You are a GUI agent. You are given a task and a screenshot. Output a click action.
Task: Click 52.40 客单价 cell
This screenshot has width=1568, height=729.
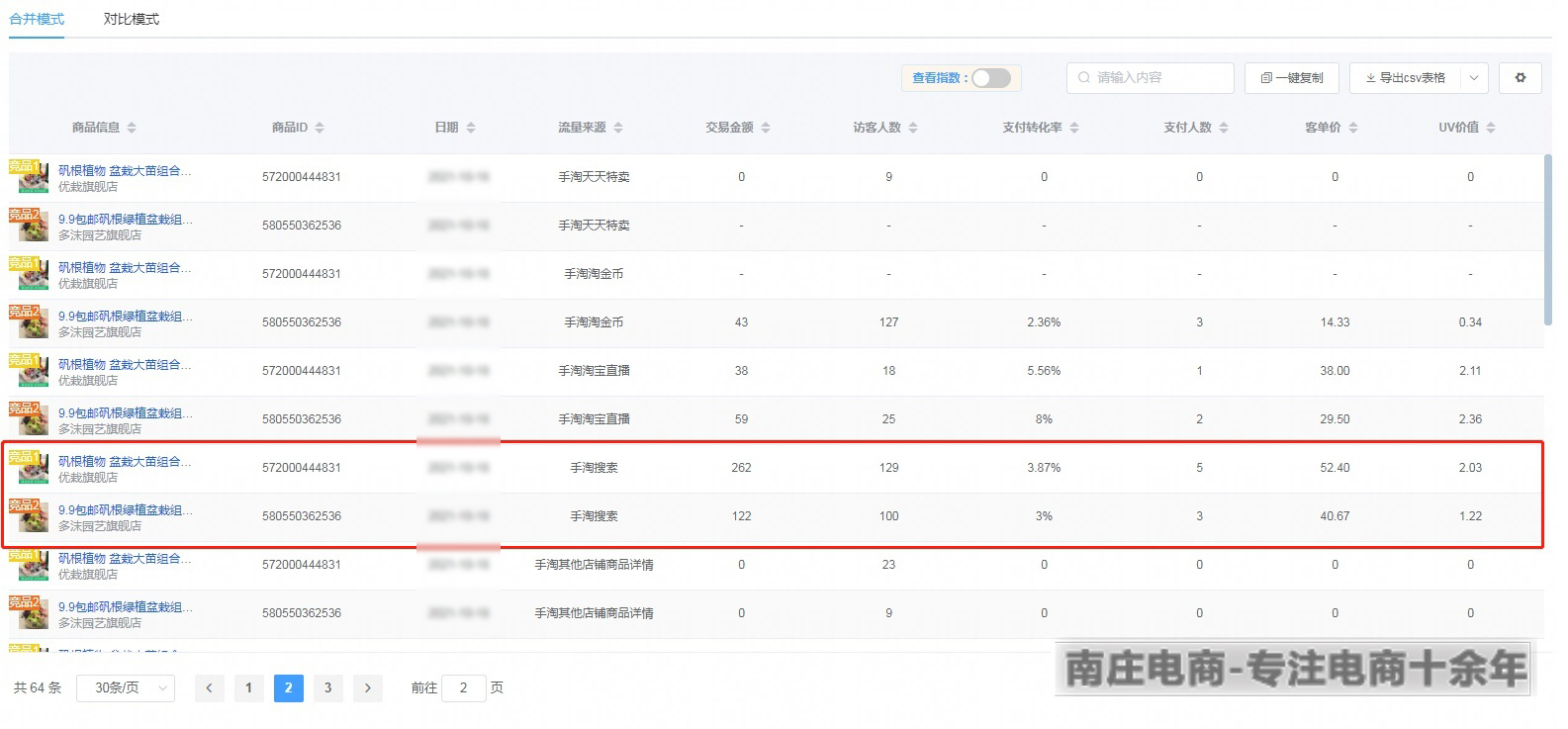tap(1335, 468)
